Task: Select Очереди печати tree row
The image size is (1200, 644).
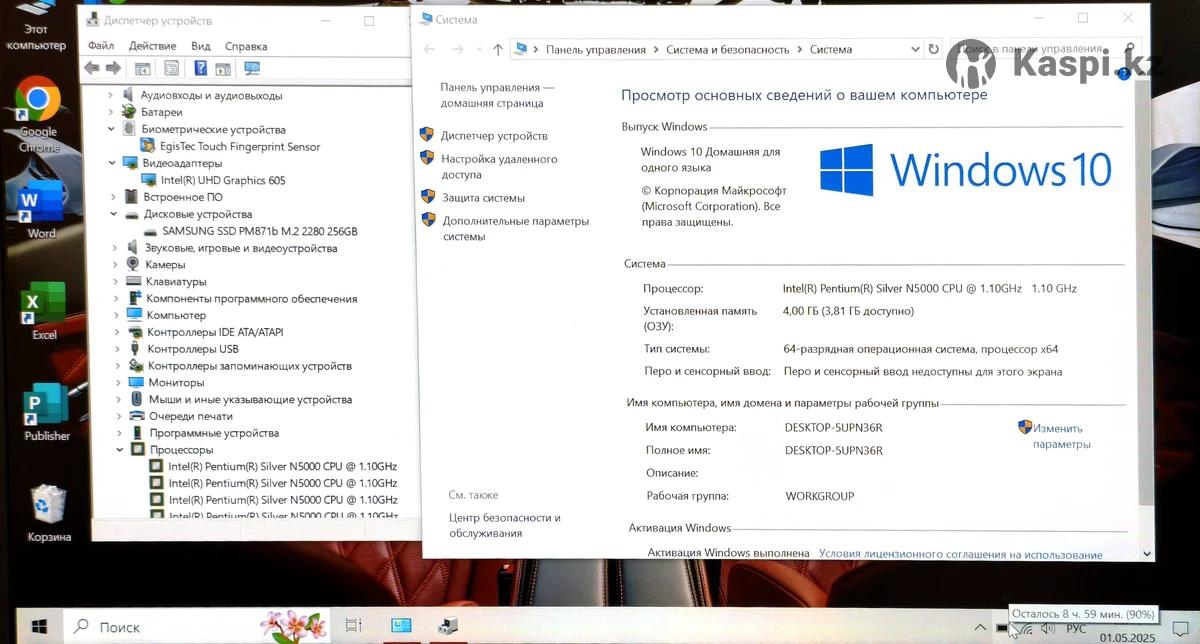Action: pyautogui.click(x=191, y=416)
